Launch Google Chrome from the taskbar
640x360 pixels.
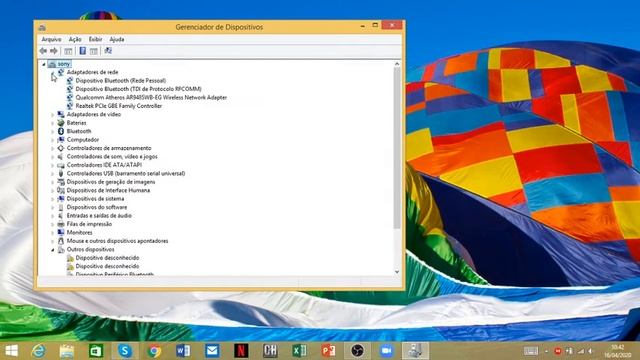point(154,351)
